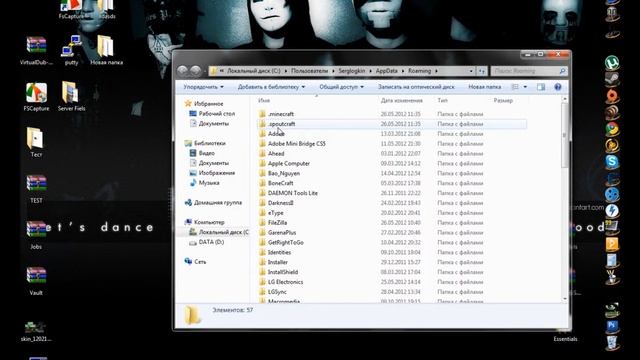
Task: Select Домашняя группа in navigation pane
Action: tap(213, 202)
